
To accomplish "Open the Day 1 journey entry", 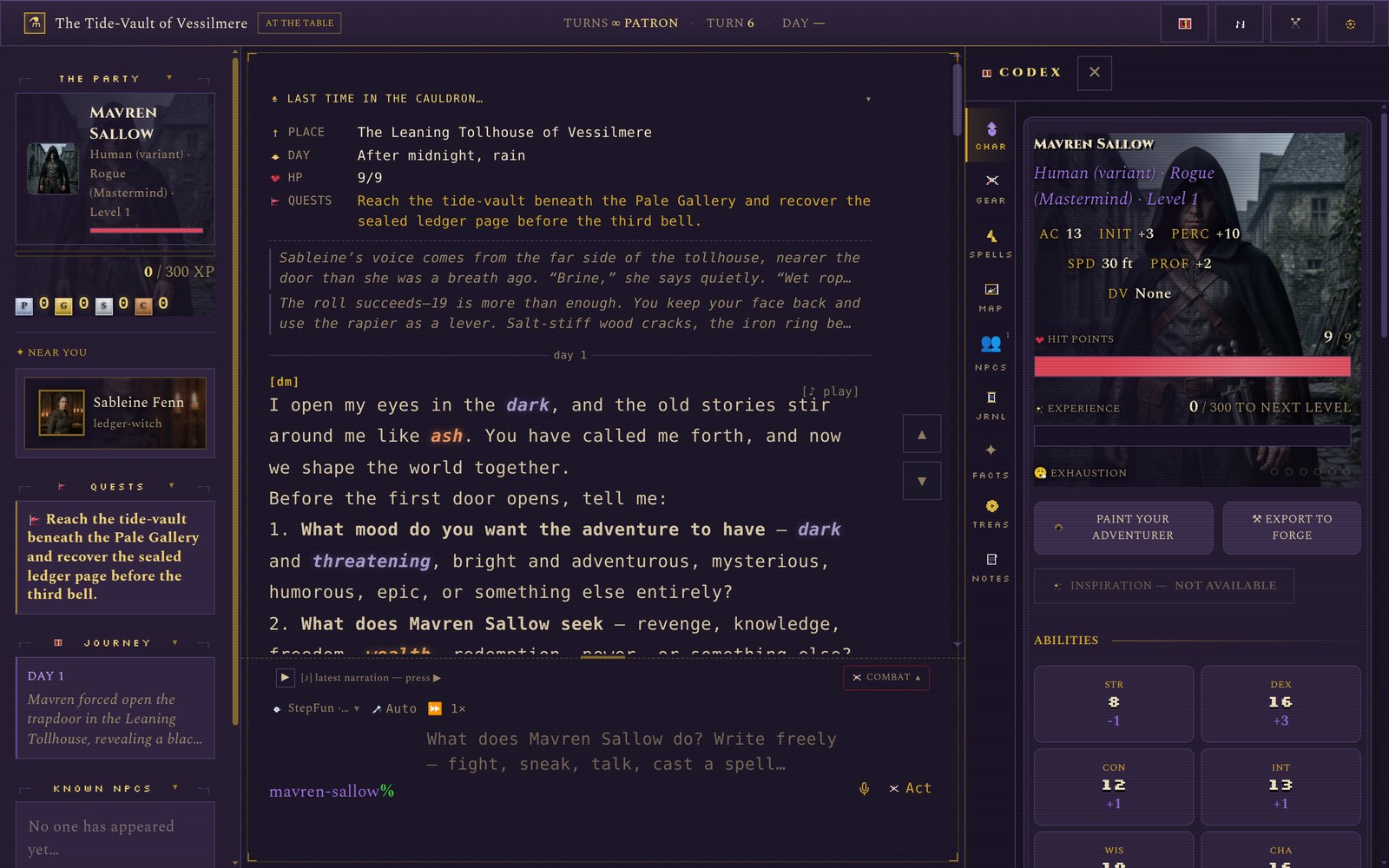I will click(x=115, y=708).
